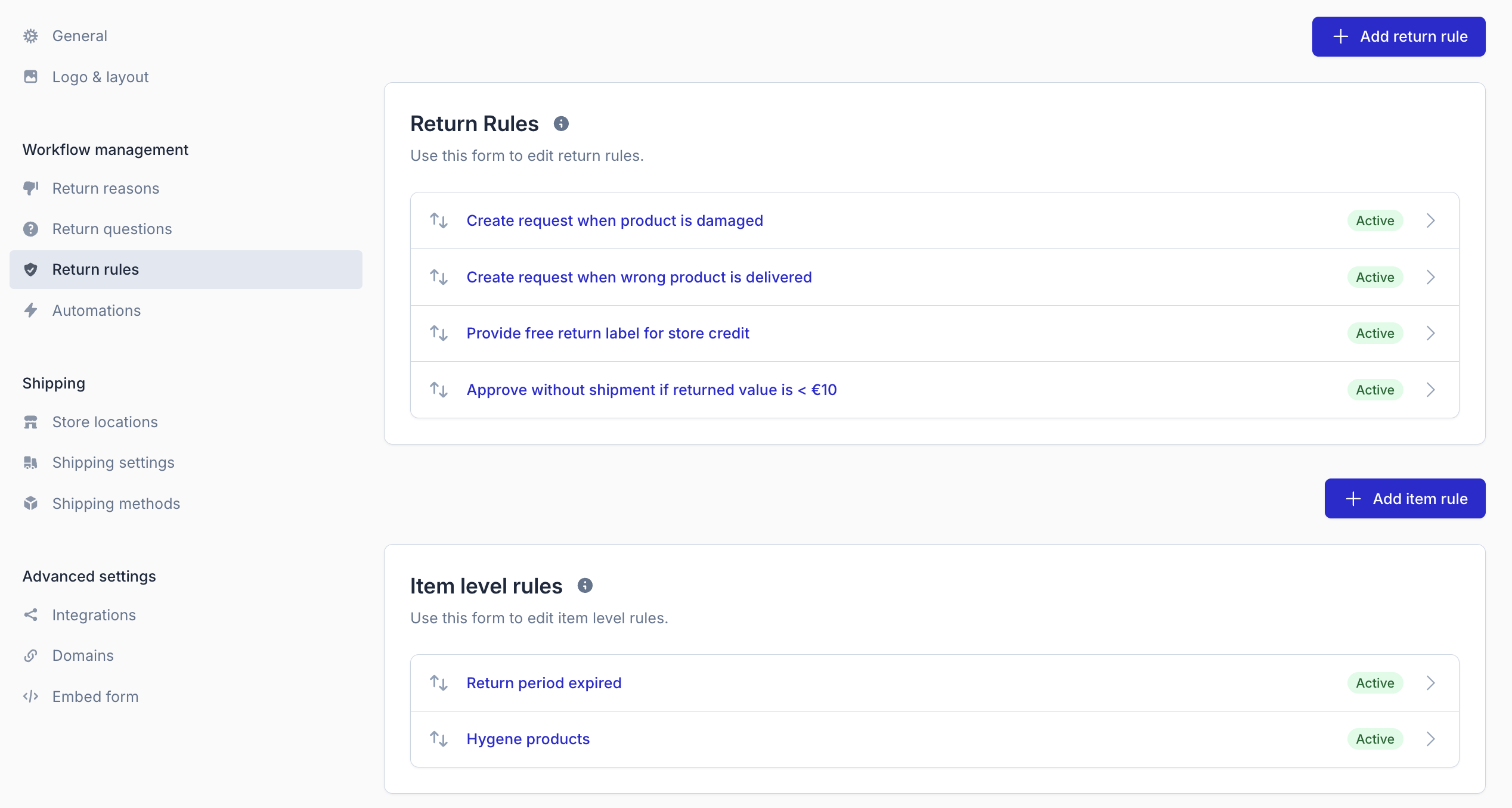Click the info icon beside Return Rules heading
Image resolution: width=1512 pixels, height=808 pixels.
click(x=561, y=124)
